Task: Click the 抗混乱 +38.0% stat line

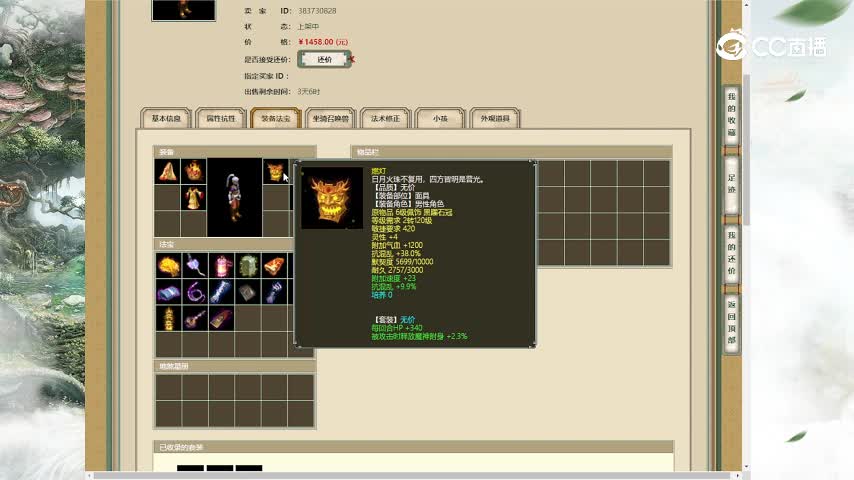Action: pos(396,253)
